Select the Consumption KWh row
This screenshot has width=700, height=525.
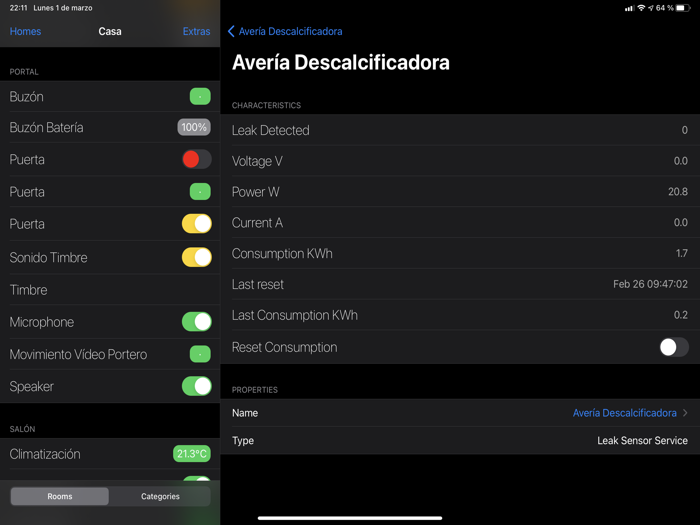click(x=460, y=253)
